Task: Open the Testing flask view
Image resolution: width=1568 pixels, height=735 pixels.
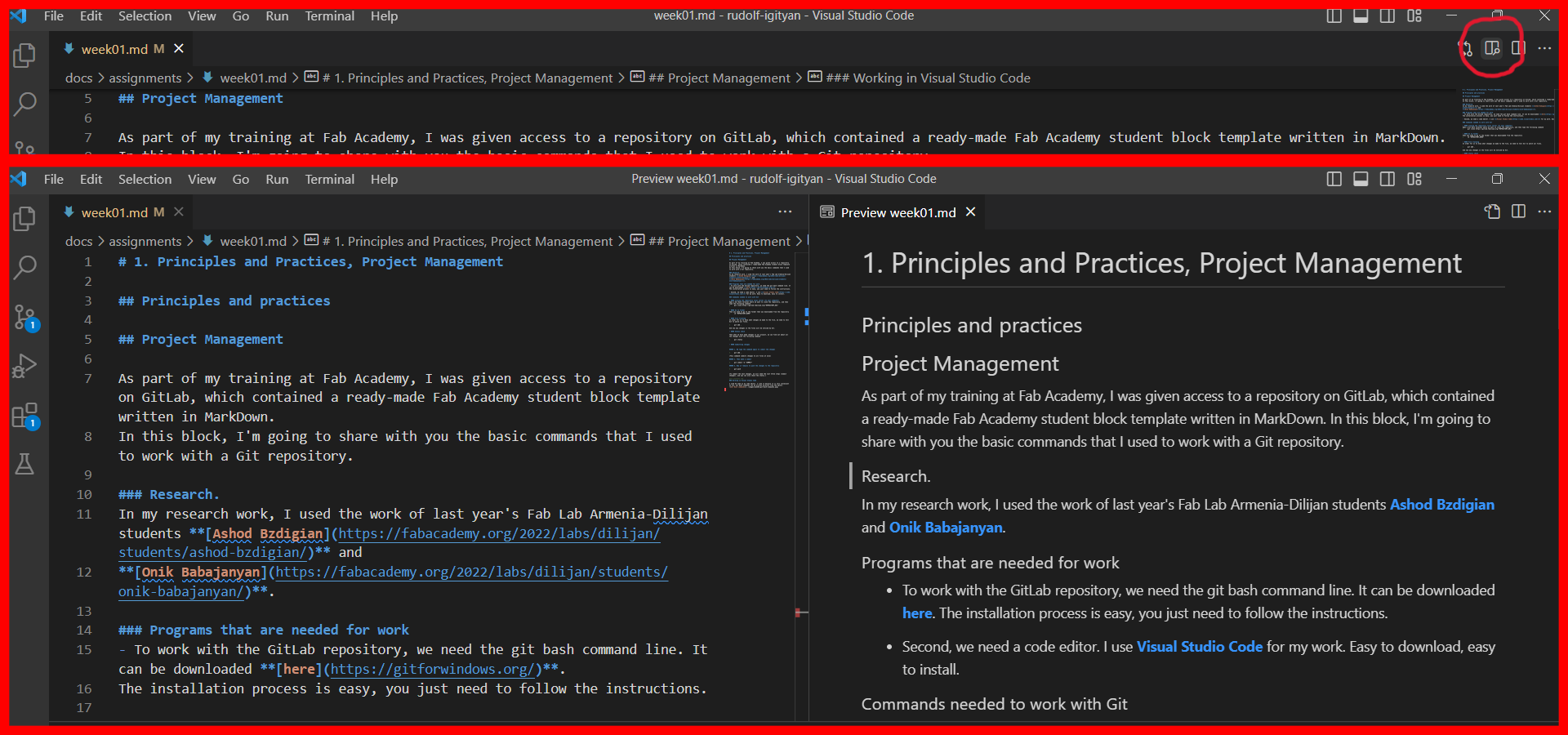Action: click(x=24, y=465)
